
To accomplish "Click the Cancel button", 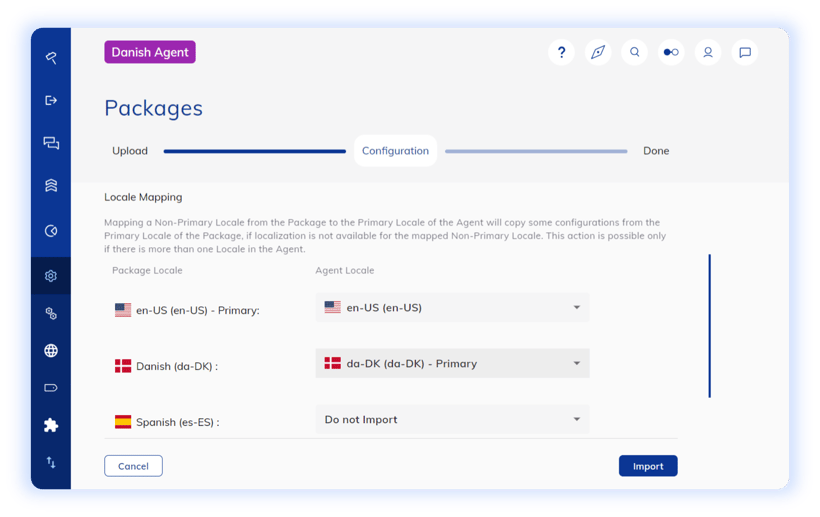I will point(133,466).
